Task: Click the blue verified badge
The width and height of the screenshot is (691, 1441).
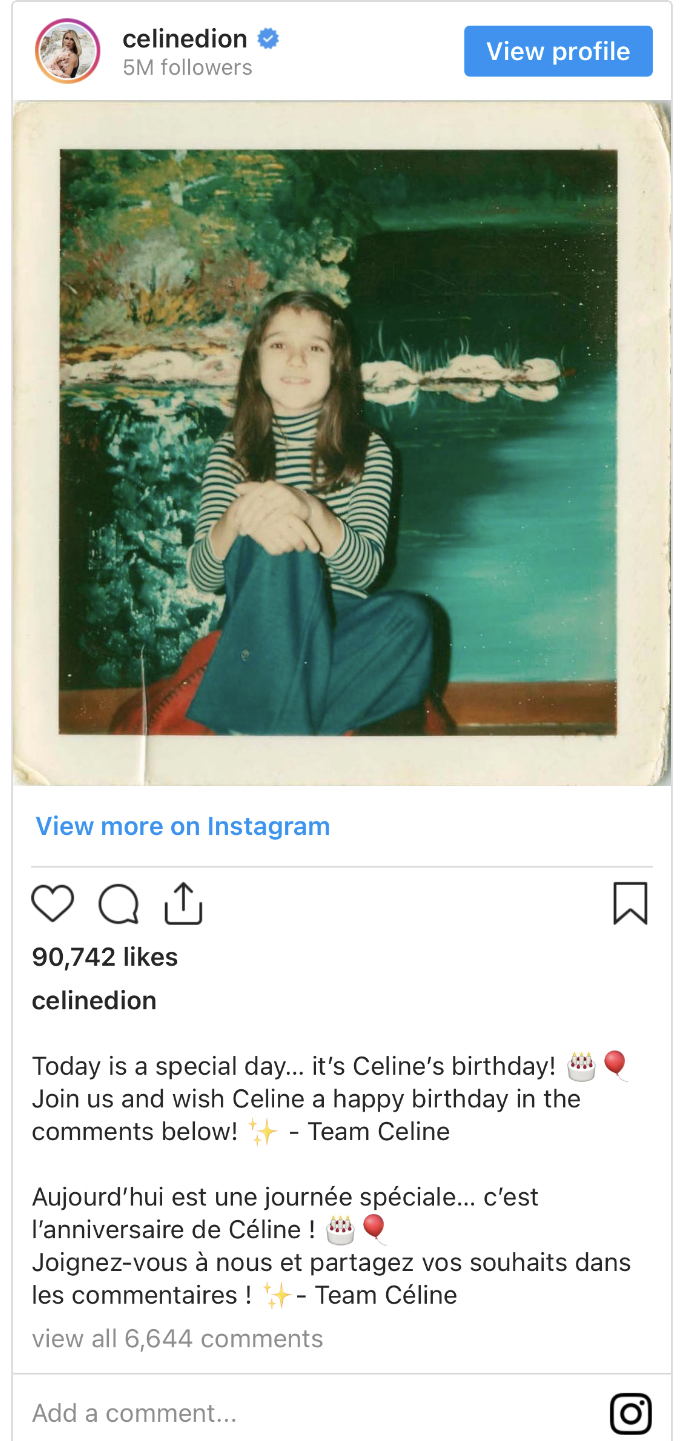Action: pos(268,39)
